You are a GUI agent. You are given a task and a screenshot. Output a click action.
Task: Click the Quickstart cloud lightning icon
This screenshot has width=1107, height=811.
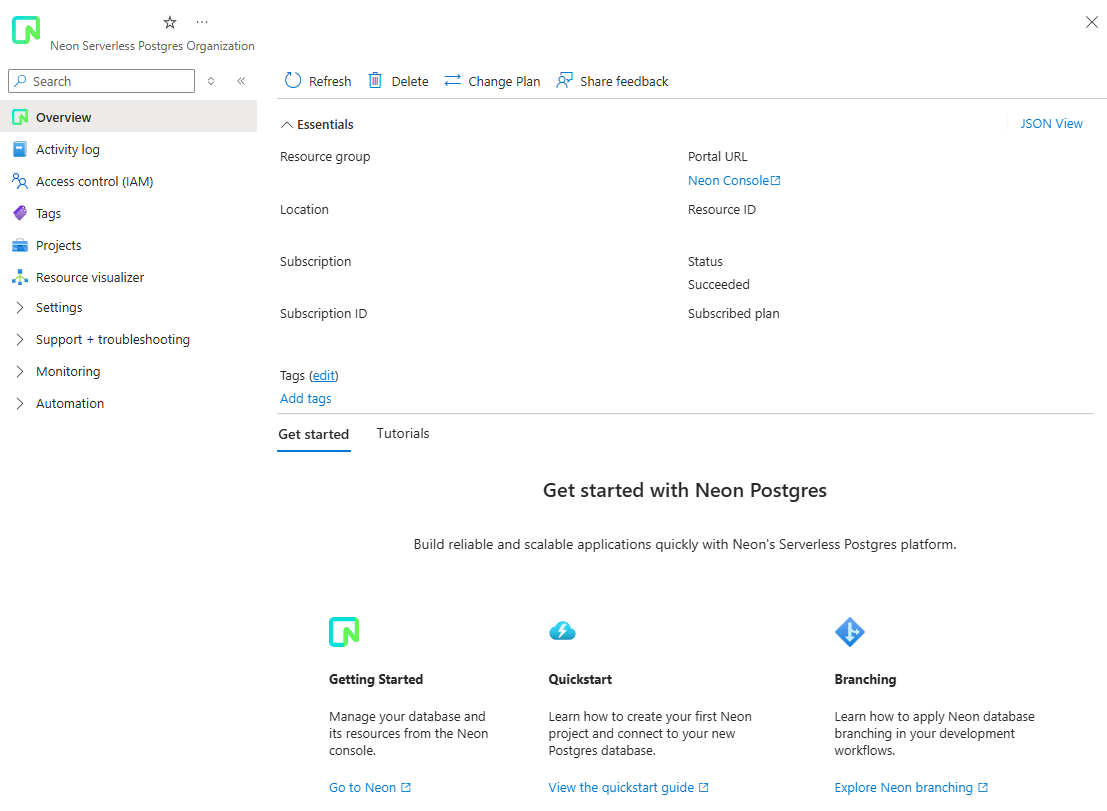pyautogui.click(x=562, y=630)
